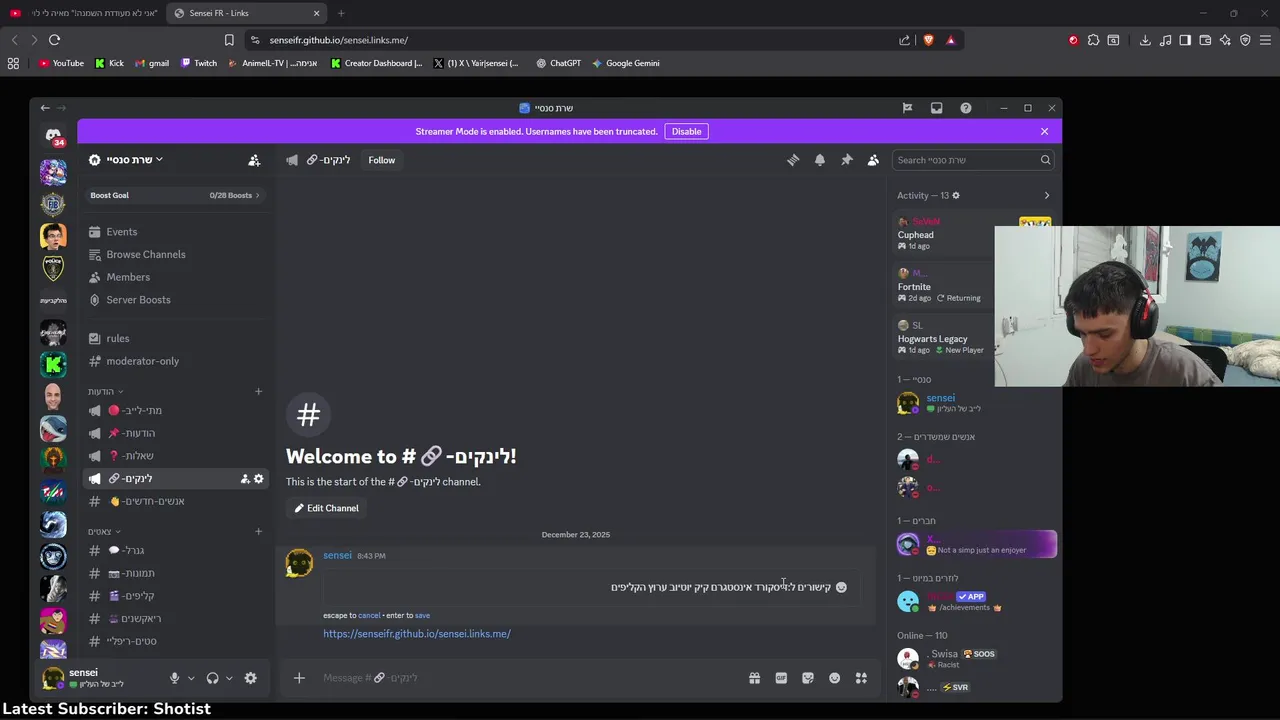Add channel to צאטים category with plus
This screenshot has width=1280, height=720.
click(x=258, y=532)
